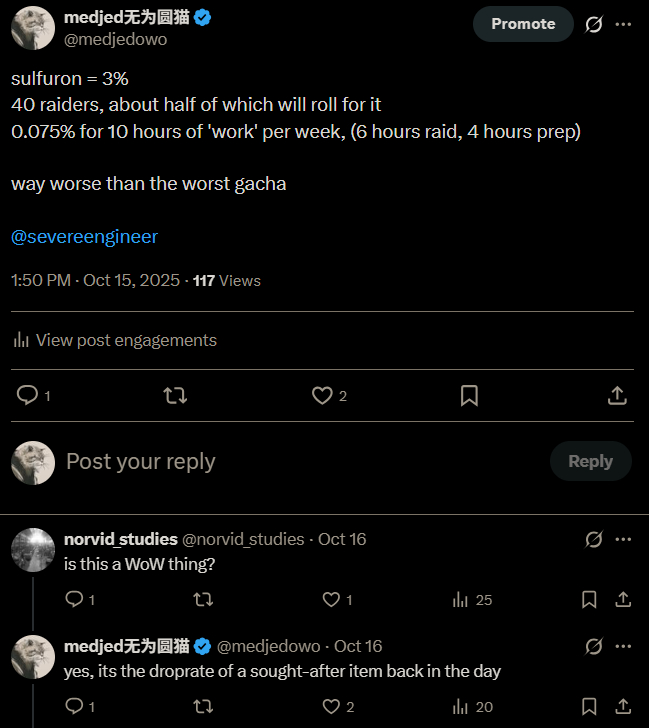Click the repost icon on the main post
The height and width of the screenshot is (728, 649).
(174, 396)
